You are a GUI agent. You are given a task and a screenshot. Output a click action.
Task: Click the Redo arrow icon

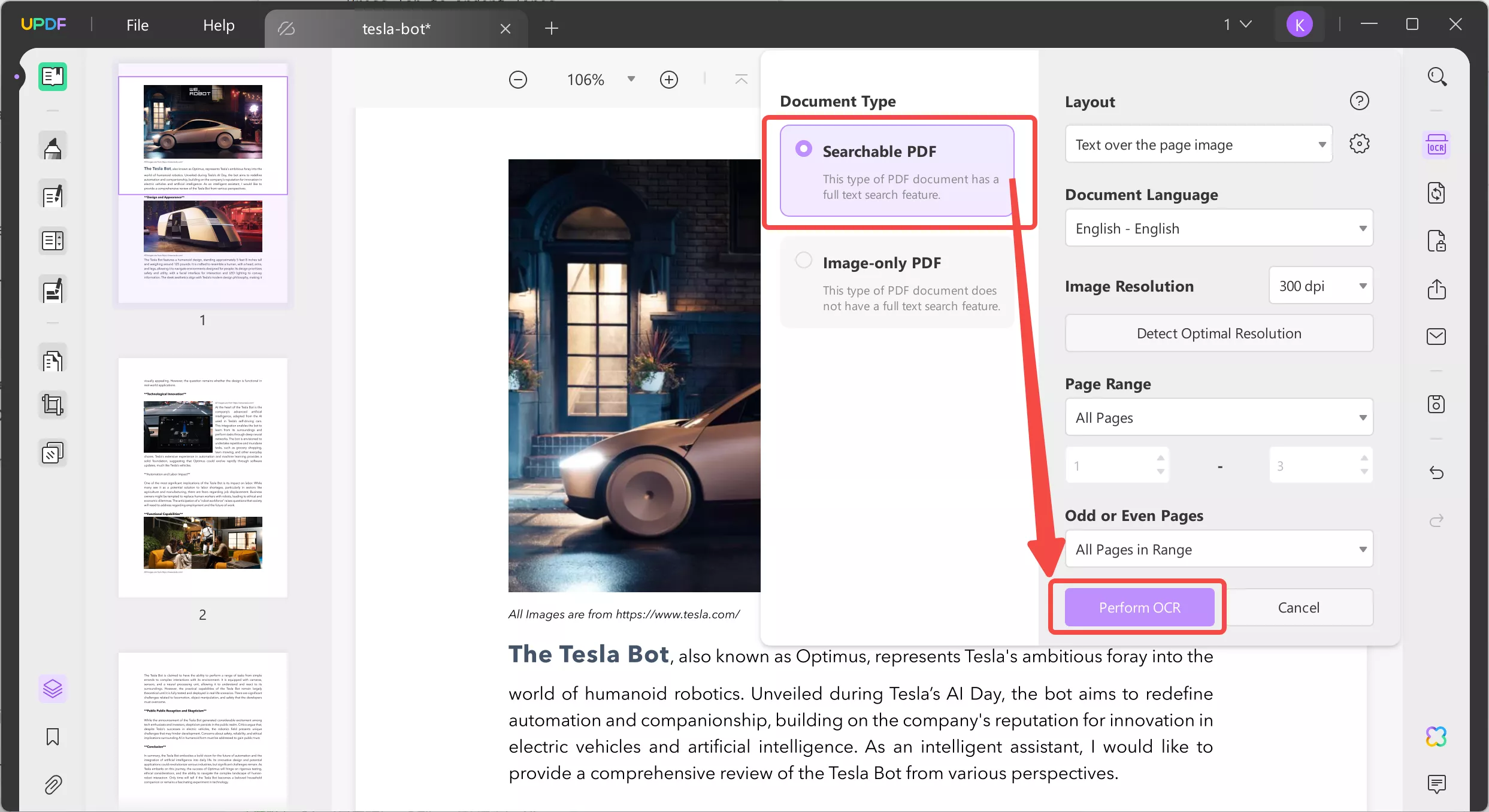tap(1436, 520)
